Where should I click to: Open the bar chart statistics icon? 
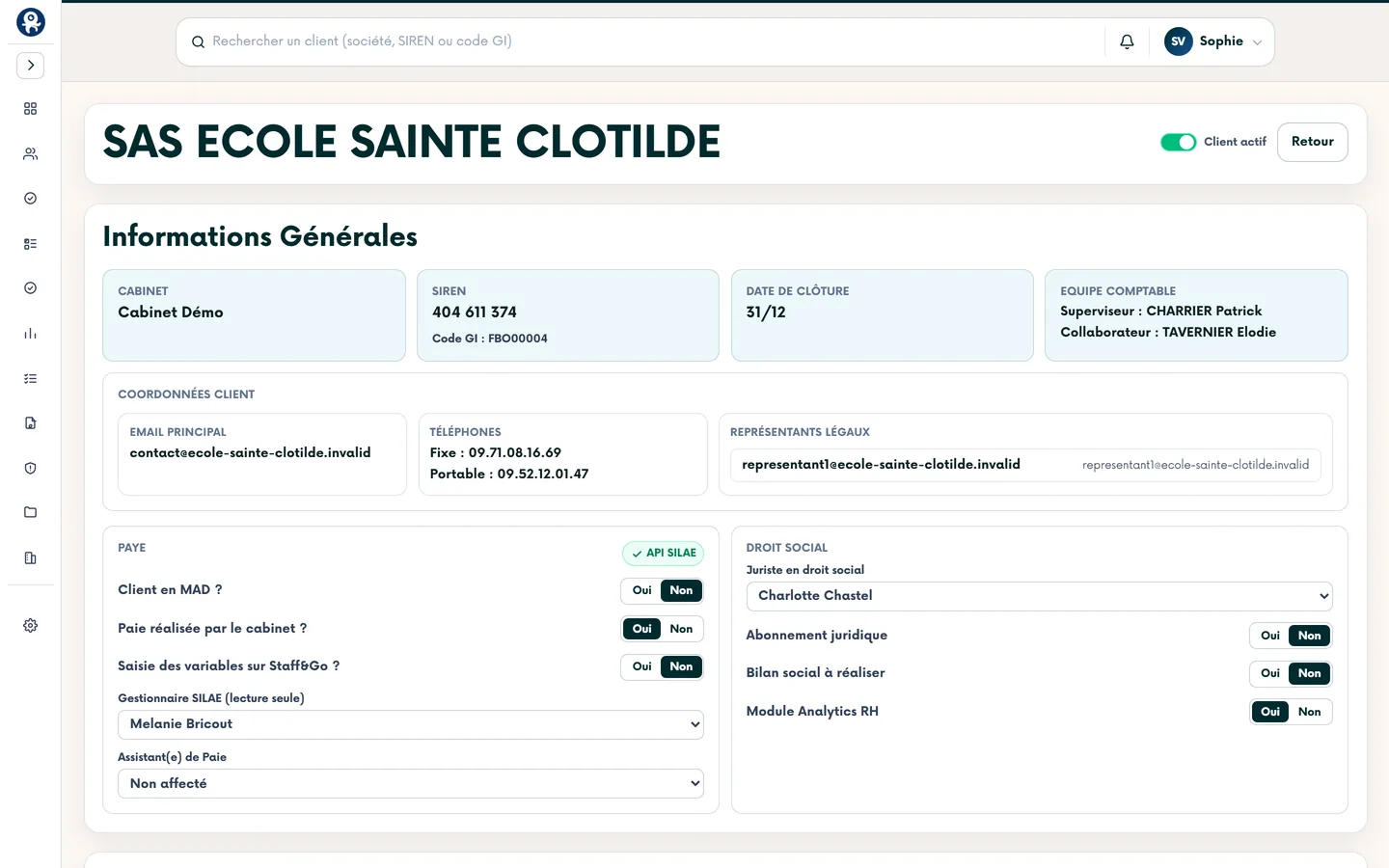pos(31,334)
